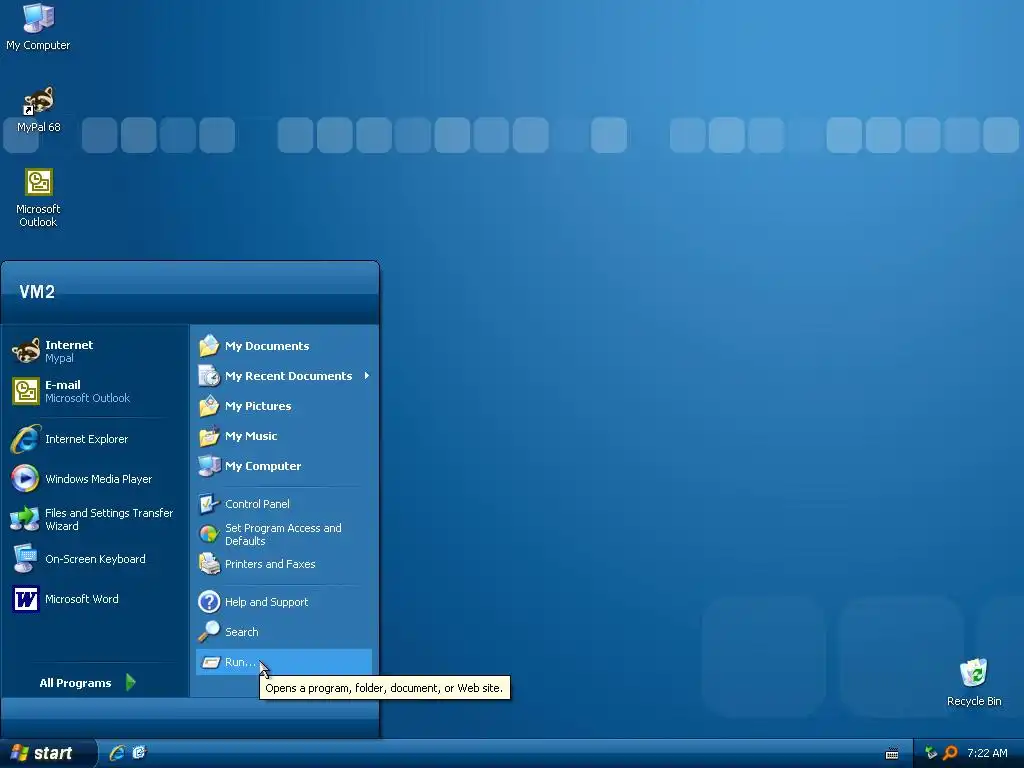Open Internet Mypal from the Start menu
1024x768 pixels.
pyautogui.click(x=95, y=351)
